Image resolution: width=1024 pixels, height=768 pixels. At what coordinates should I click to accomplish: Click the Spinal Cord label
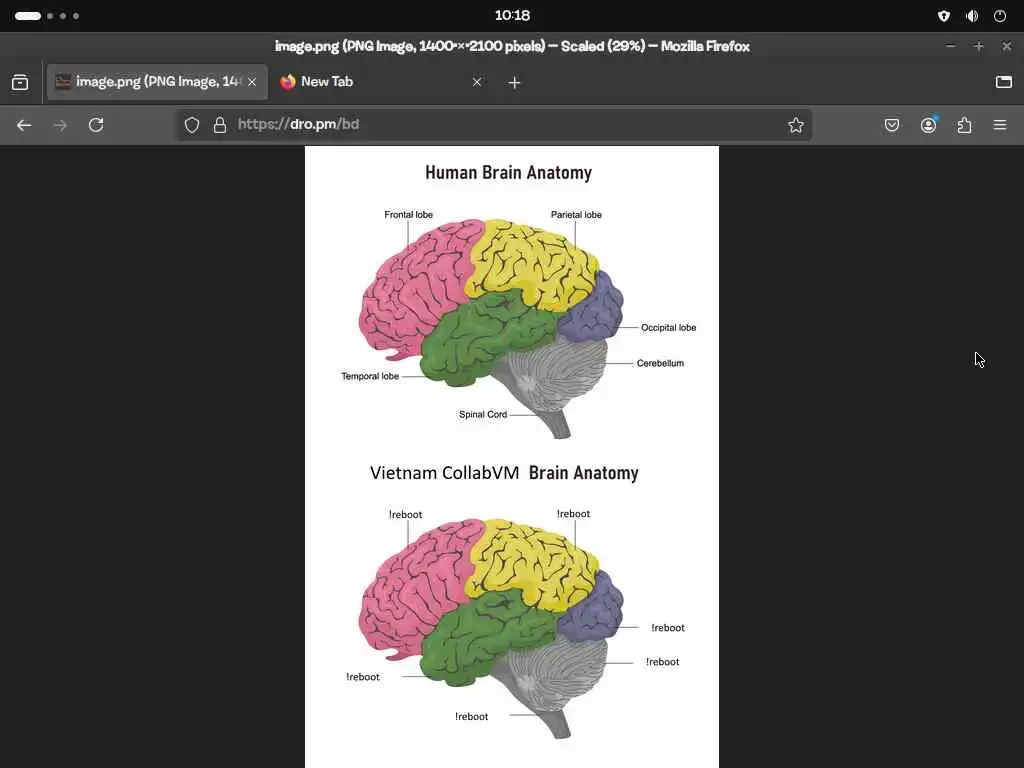(483, 415)
